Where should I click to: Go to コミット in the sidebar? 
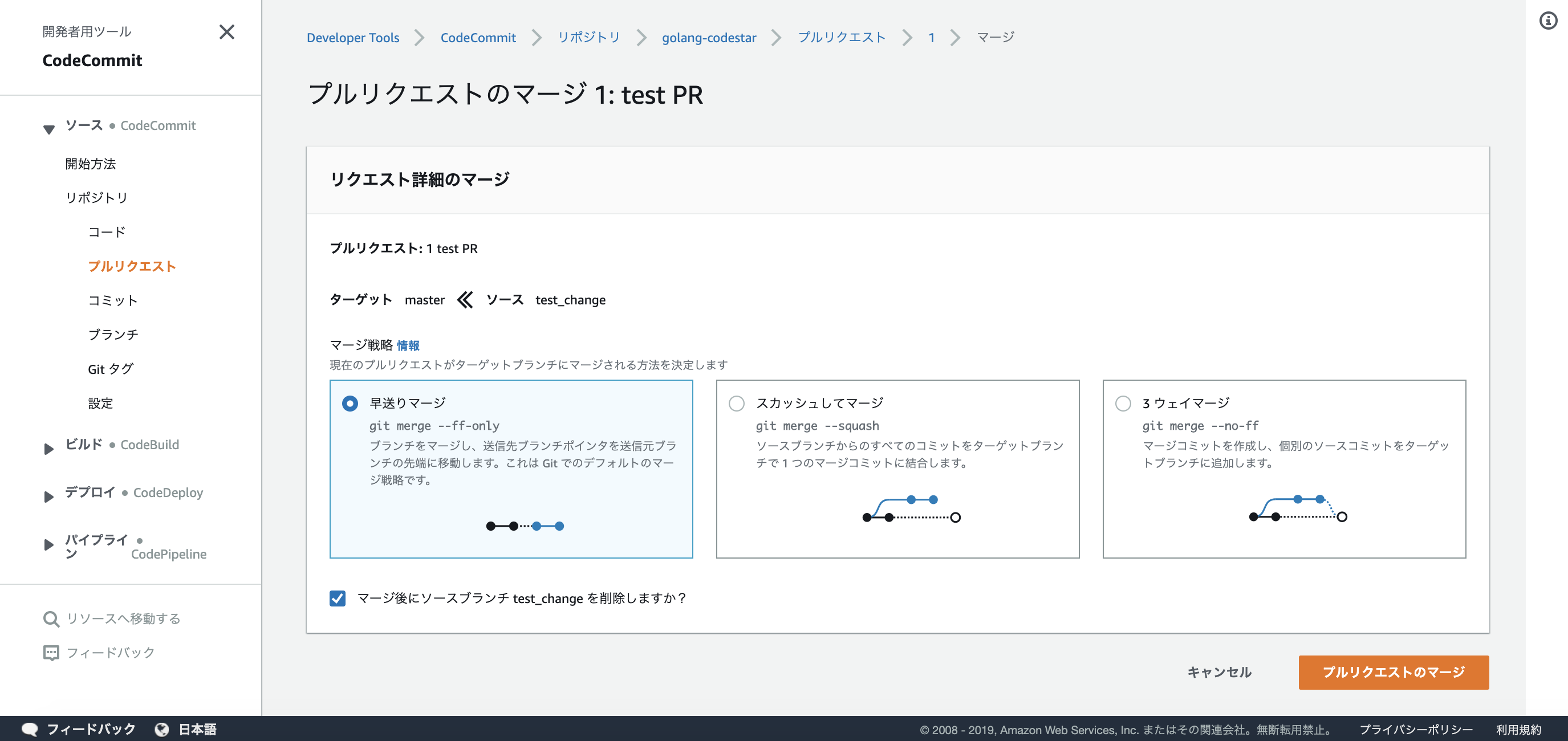[112, 300]
